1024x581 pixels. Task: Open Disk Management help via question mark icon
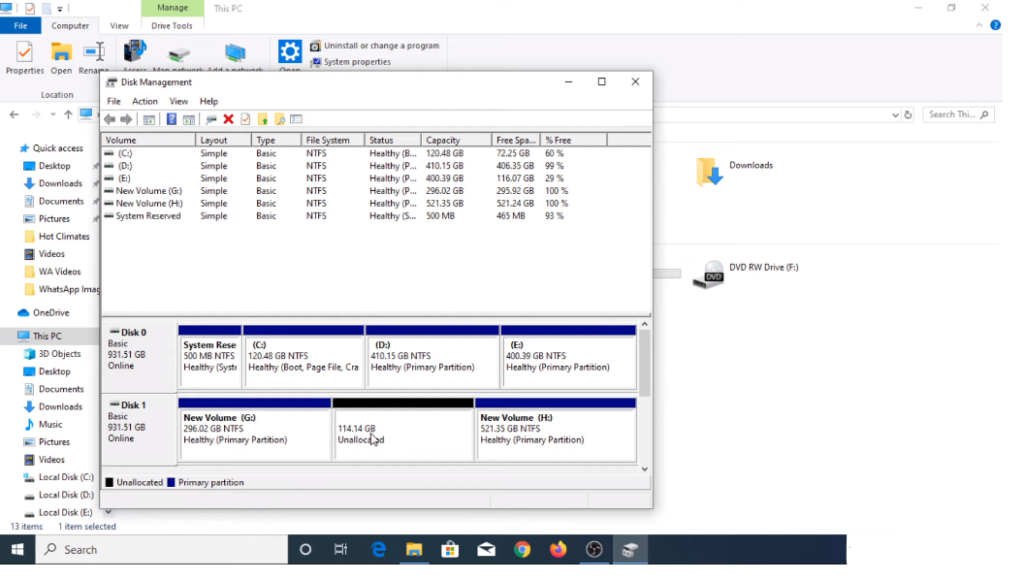pyautogui.click(x=172, y=119)
